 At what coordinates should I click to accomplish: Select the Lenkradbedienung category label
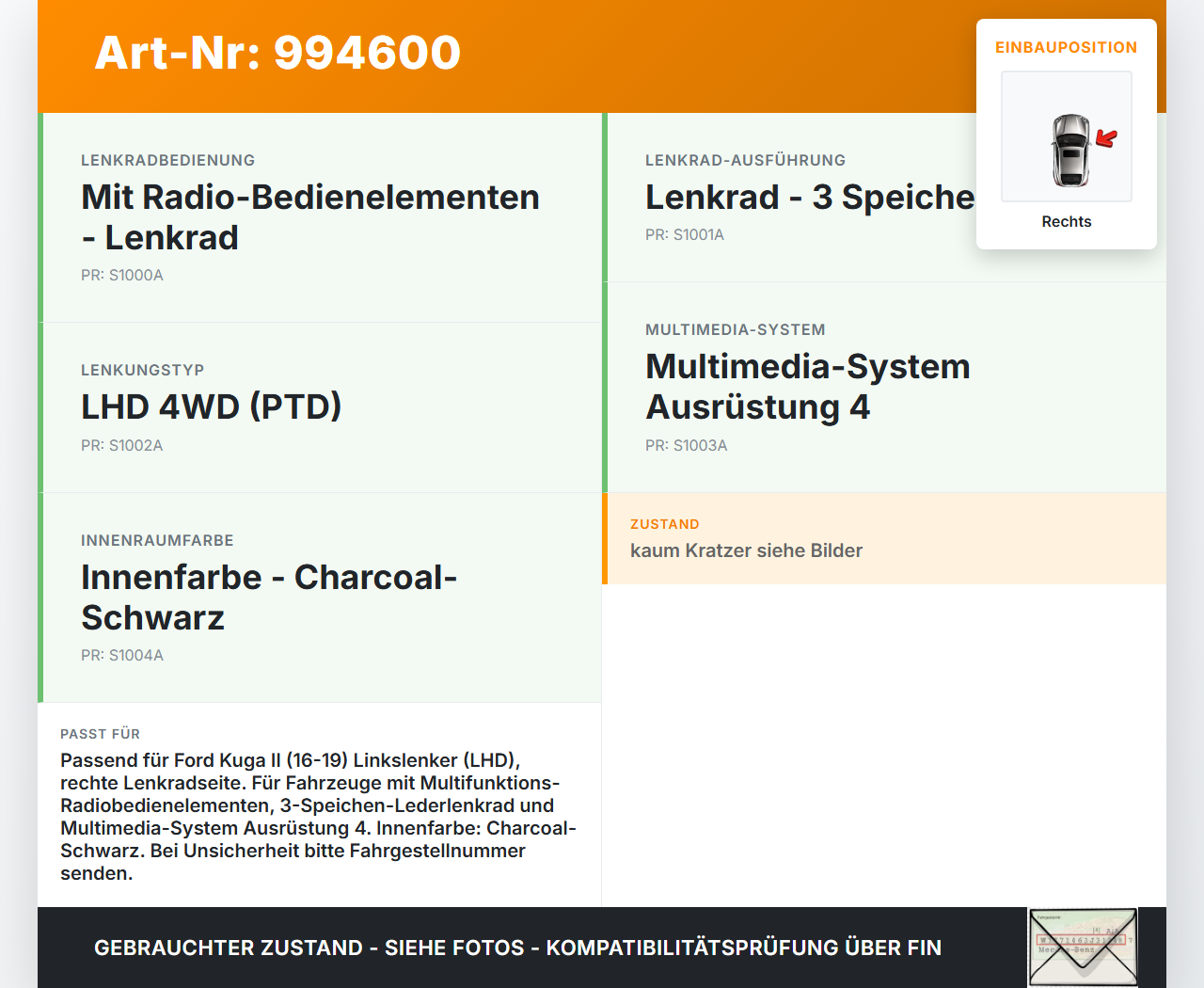[167, 160]
